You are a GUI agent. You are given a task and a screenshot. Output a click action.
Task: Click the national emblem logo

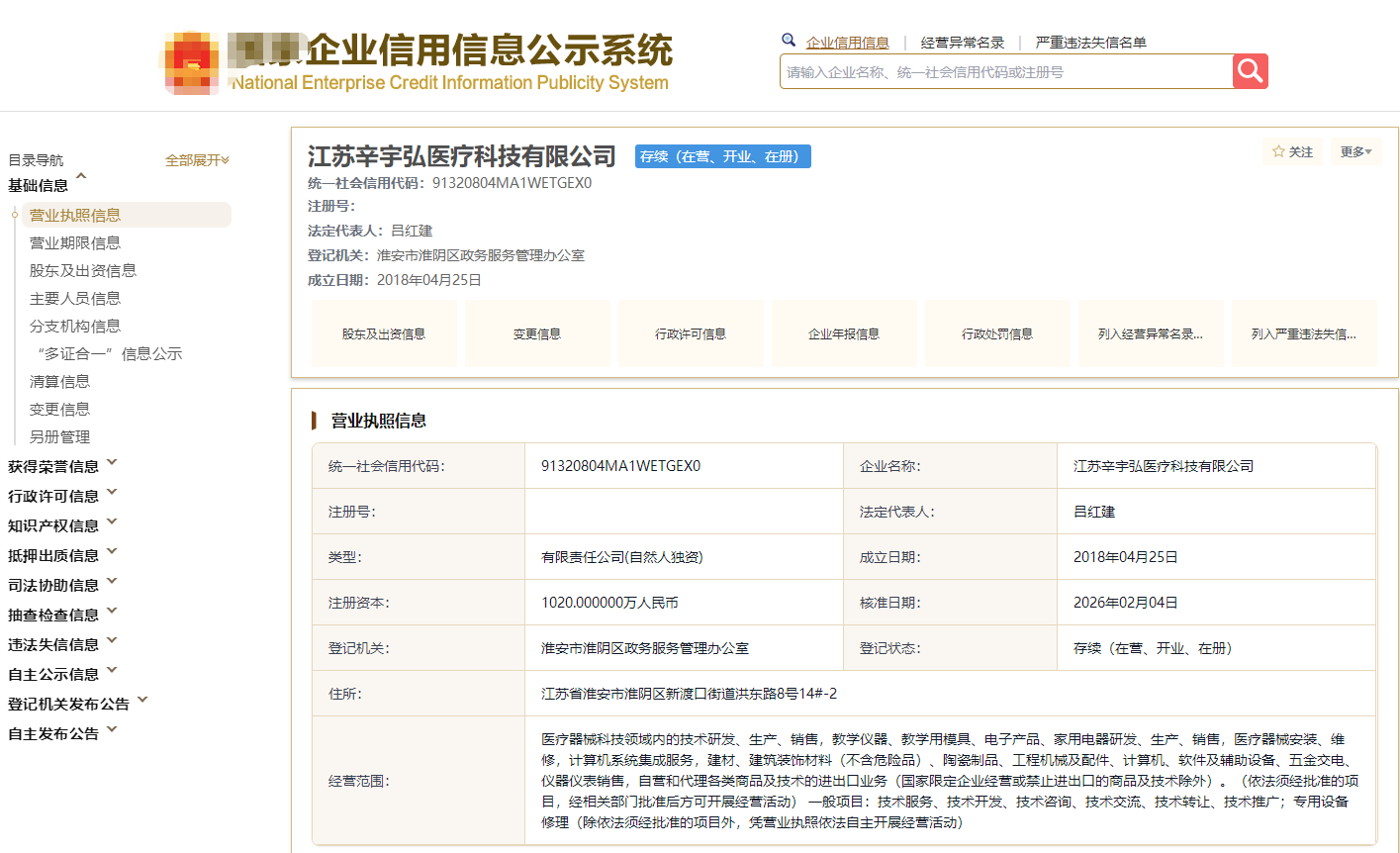(192, 64)
